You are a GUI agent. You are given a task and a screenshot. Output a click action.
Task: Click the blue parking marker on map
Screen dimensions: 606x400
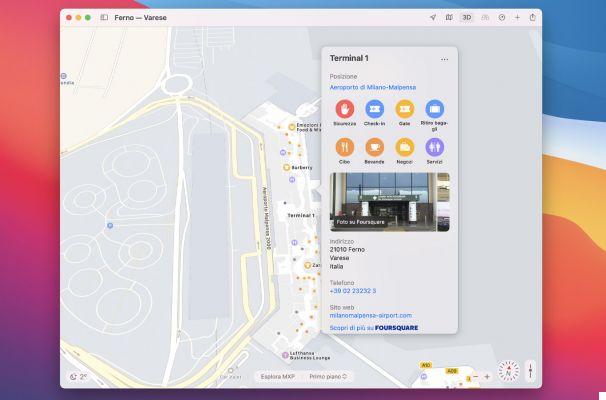coord(110,225)
